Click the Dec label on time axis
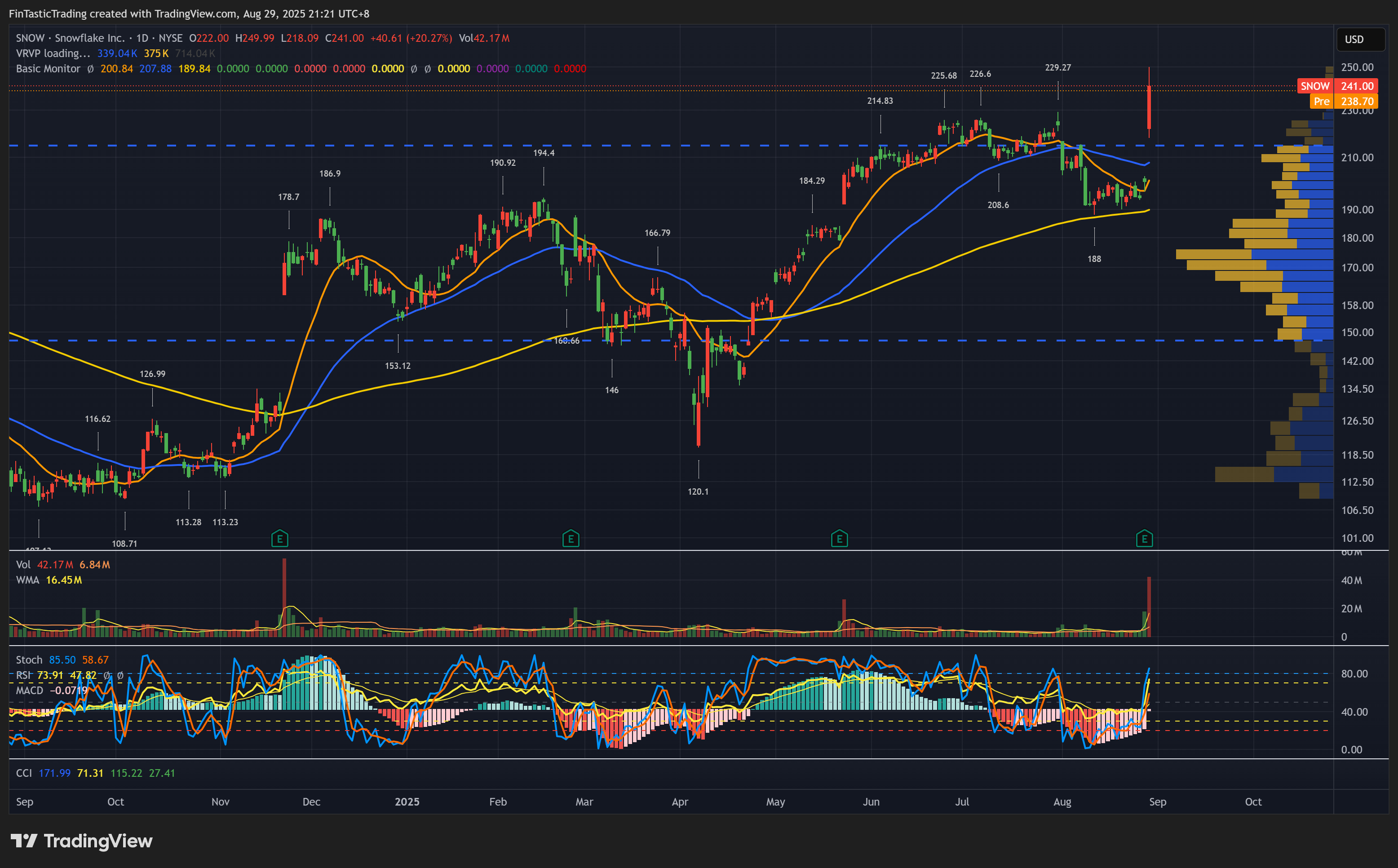This screenshot has width=1398, height=868. point(311,802)
